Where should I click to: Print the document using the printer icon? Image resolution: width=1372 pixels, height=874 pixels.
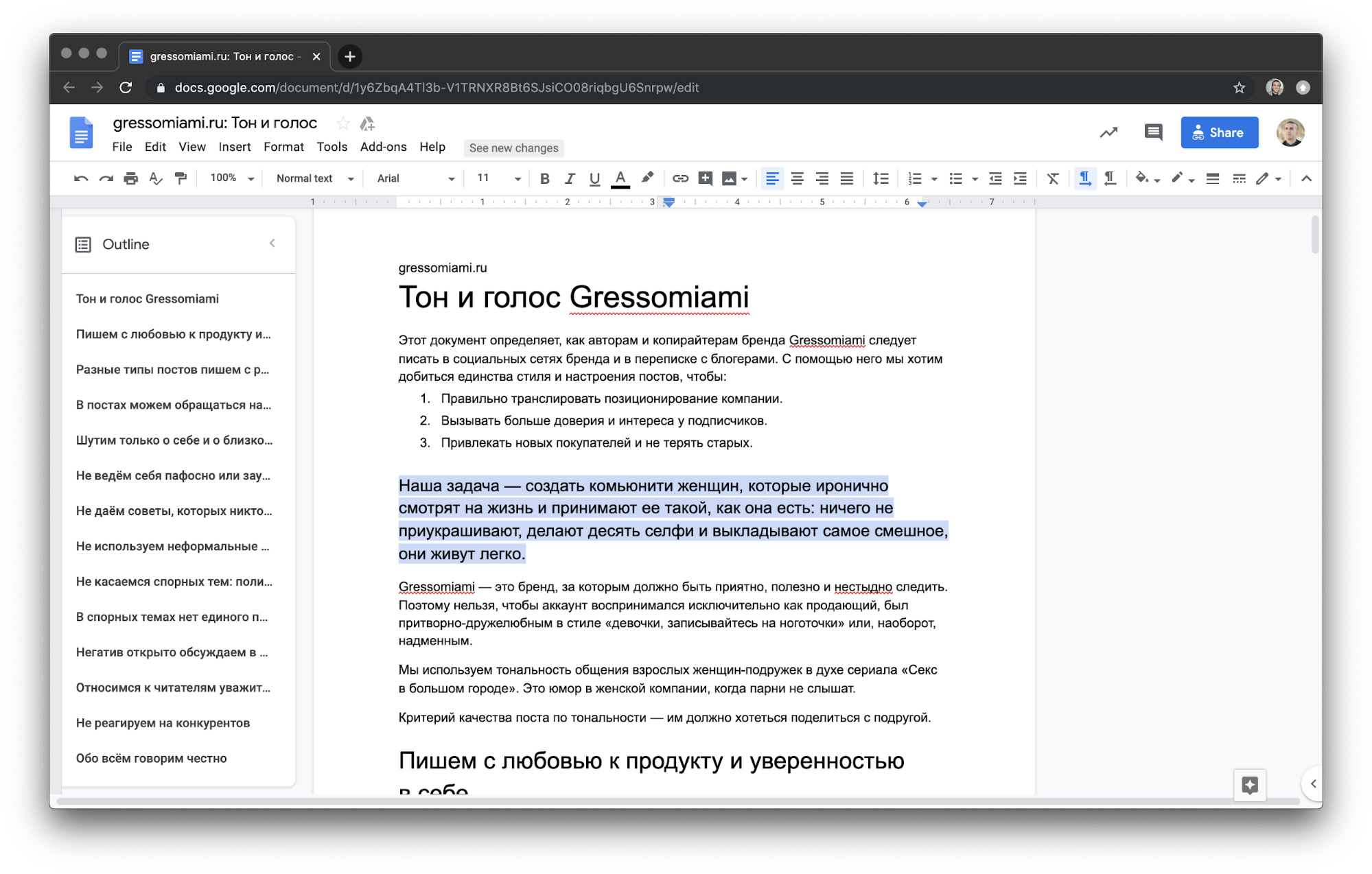[130, 178]
